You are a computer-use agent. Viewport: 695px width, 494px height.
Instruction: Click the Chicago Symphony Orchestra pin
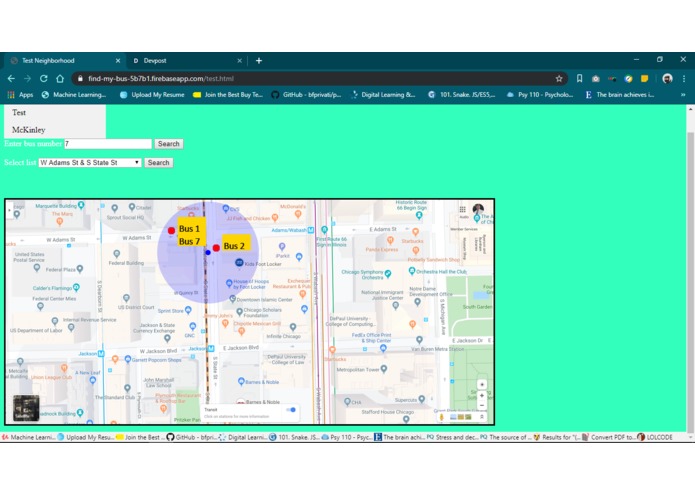[x=388, y=273]
